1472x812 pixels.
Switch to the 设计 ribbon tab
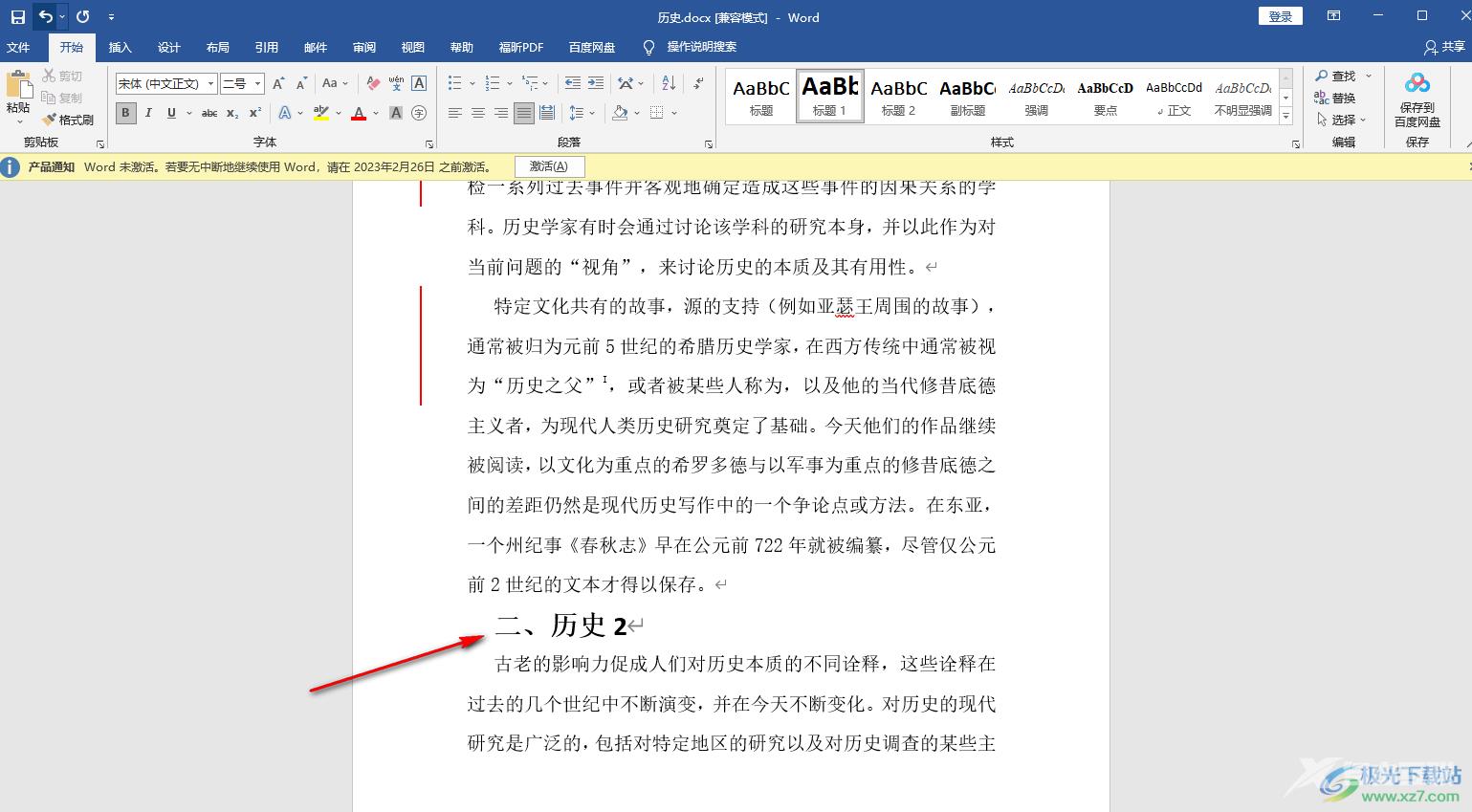point(169,47)
